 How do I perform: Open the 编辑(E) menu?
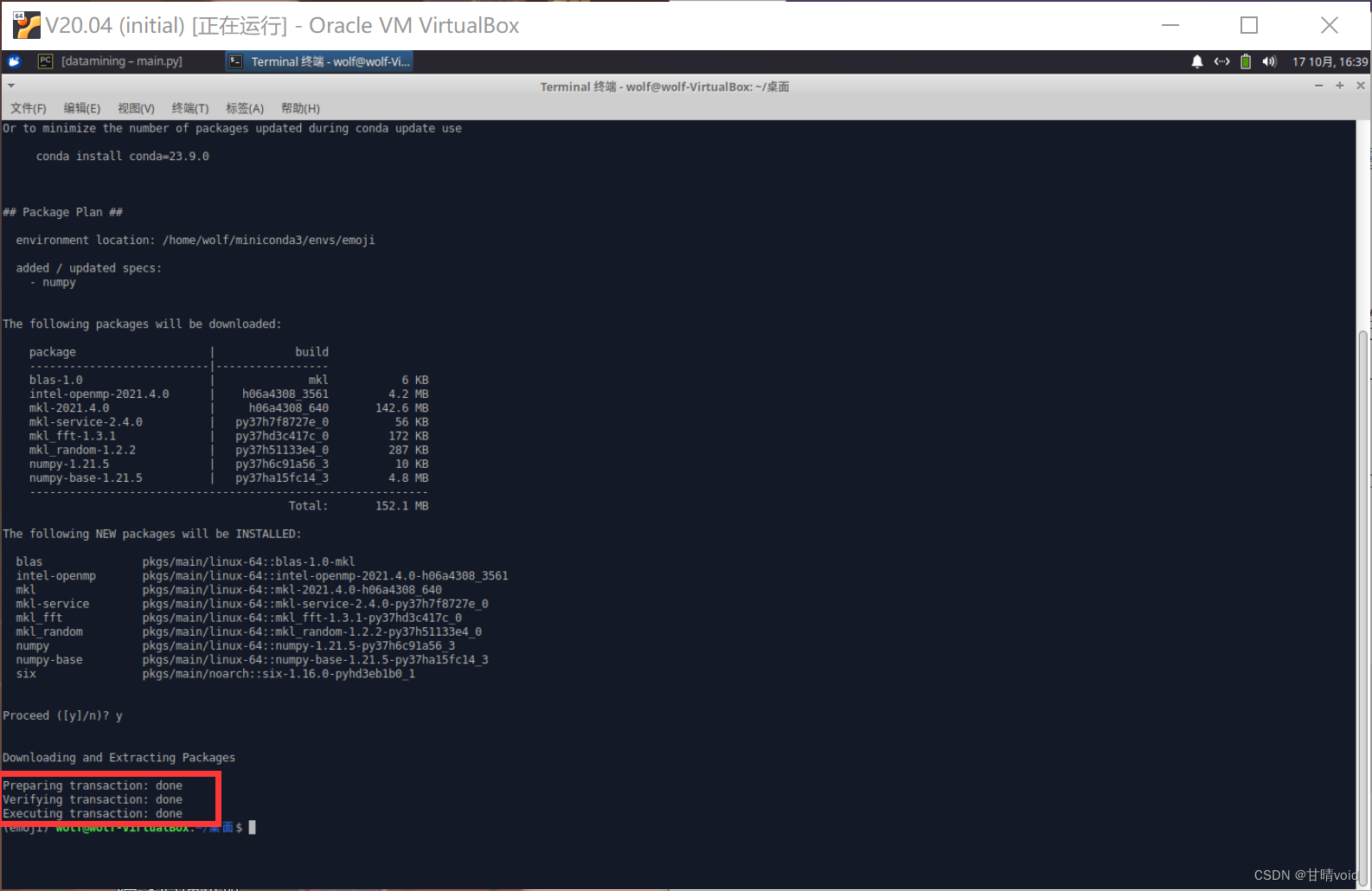82,108
